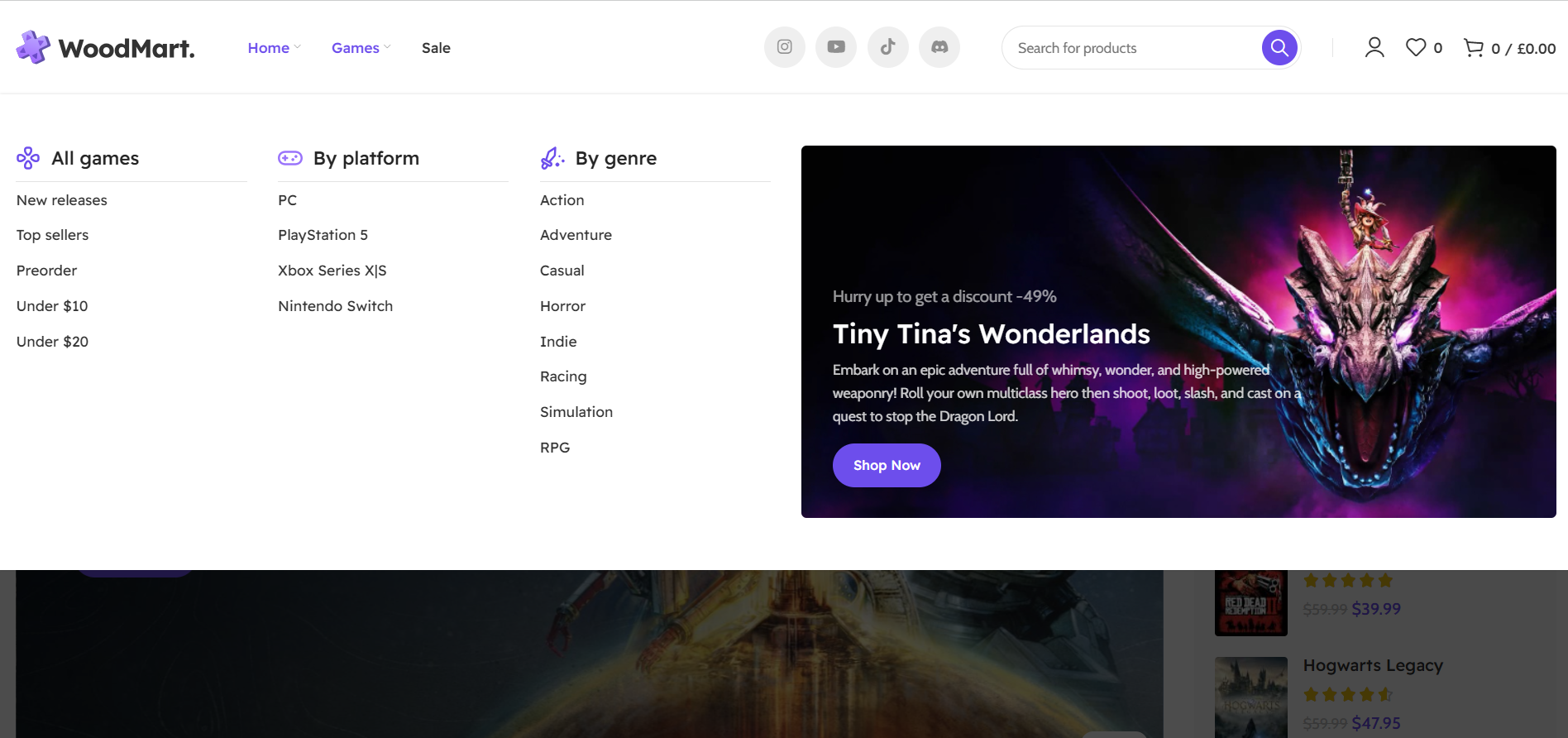Browse the Simulation genre
Screen dimensions: 1568x738
[x=576, y=412]
